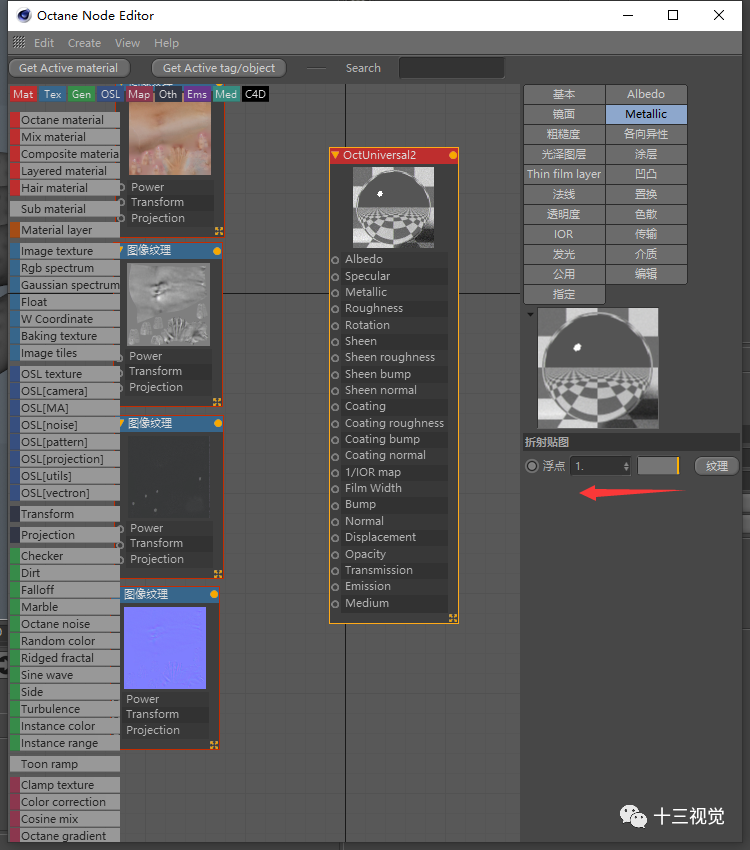The width and height of the screenshot is (750, 850).
Task: Collapse the gray bump 图像纹理 node triangle
Action: click(x=122, y=250)
